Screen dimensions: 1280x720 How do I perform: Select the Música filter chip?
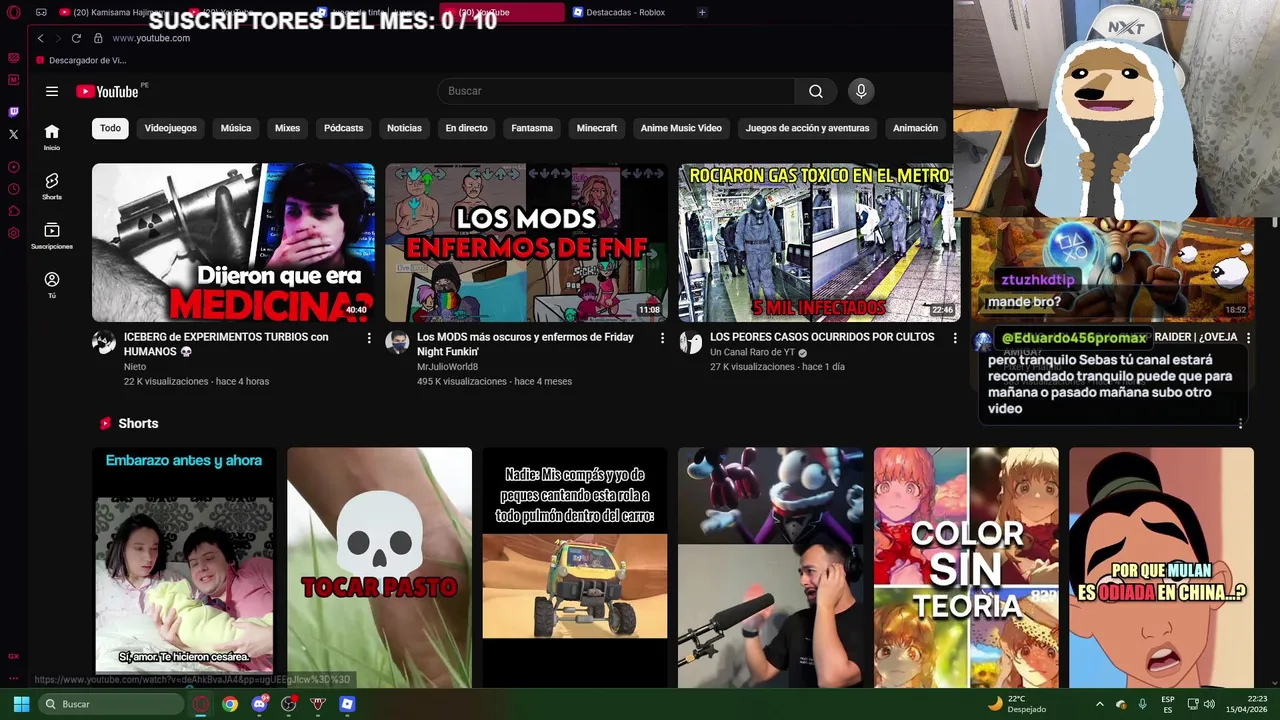point(236,128)
